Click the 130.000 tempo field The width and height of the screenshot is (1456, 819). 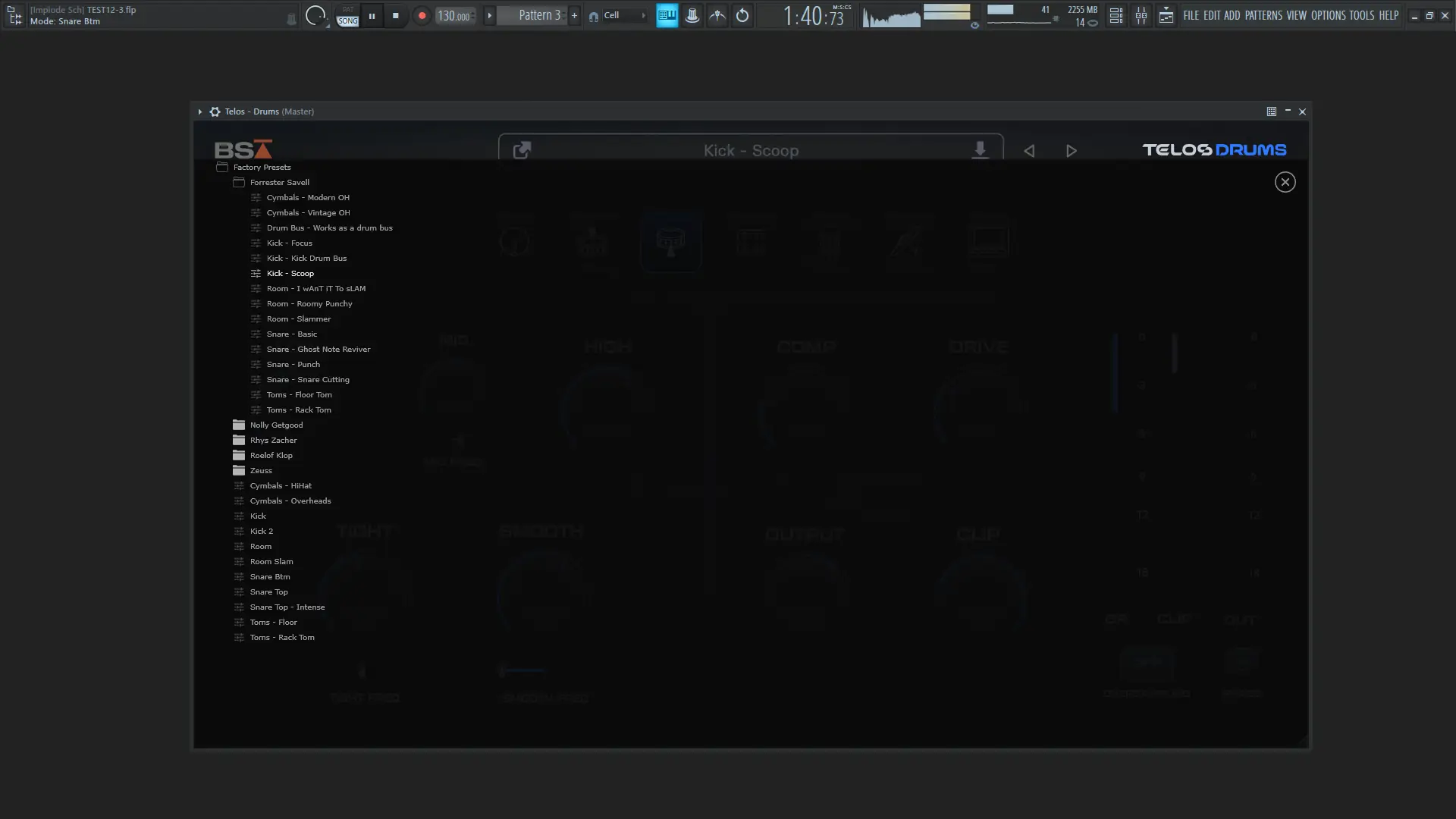tap(453, 16)
